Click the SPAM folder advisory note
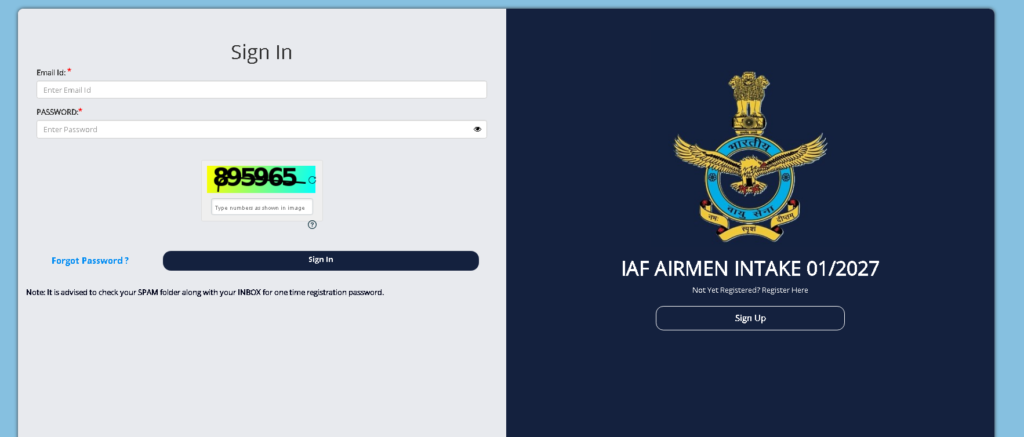Screen dimensions: 1024x437 click(205, 293)
